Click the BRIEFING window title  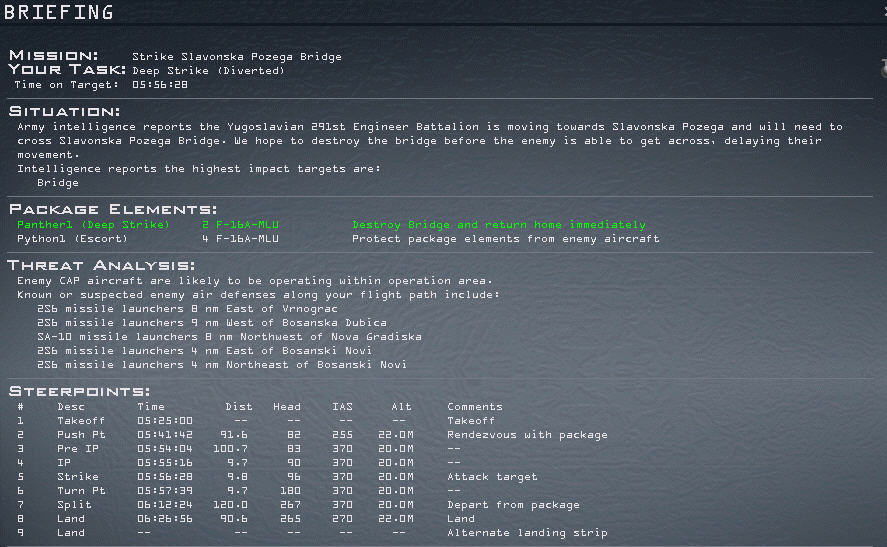click(x=59, y=12)
